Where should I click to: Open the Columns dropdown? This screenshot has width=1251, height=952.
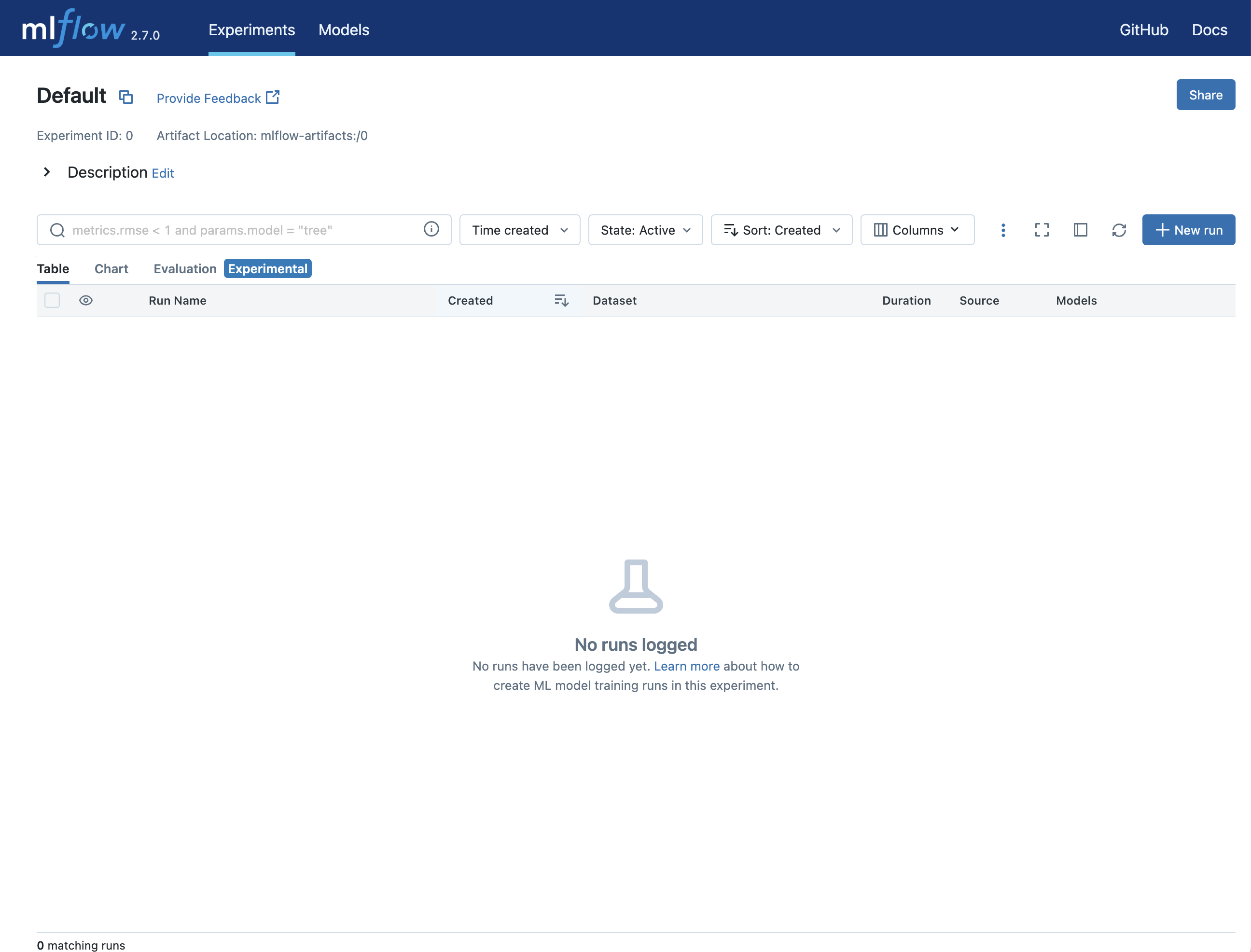[x=917, y=229]
